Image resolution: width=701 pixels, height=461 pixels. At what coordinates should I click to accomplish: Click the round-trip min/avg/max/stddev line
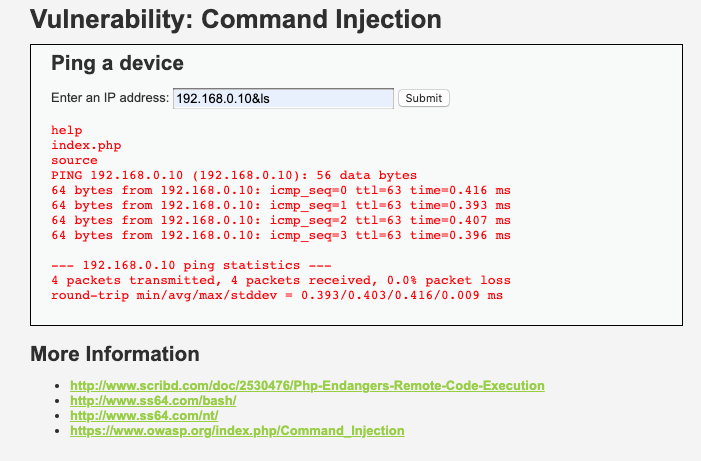pyautogui.click(x=277, y=295)
